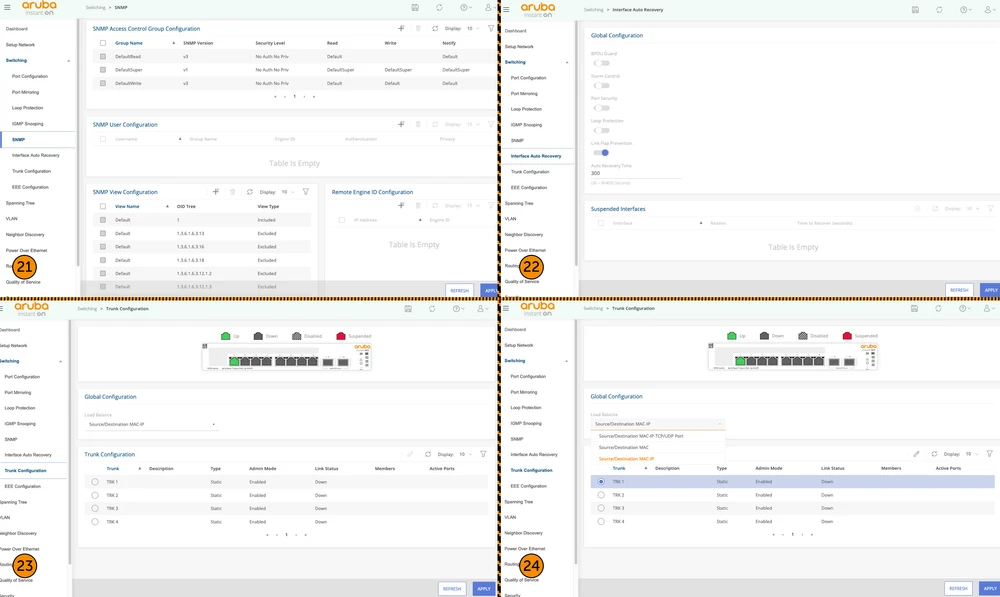
Task: Click the edit pencil icon above the TRK 1 selected table
Action: coord(915,454)
